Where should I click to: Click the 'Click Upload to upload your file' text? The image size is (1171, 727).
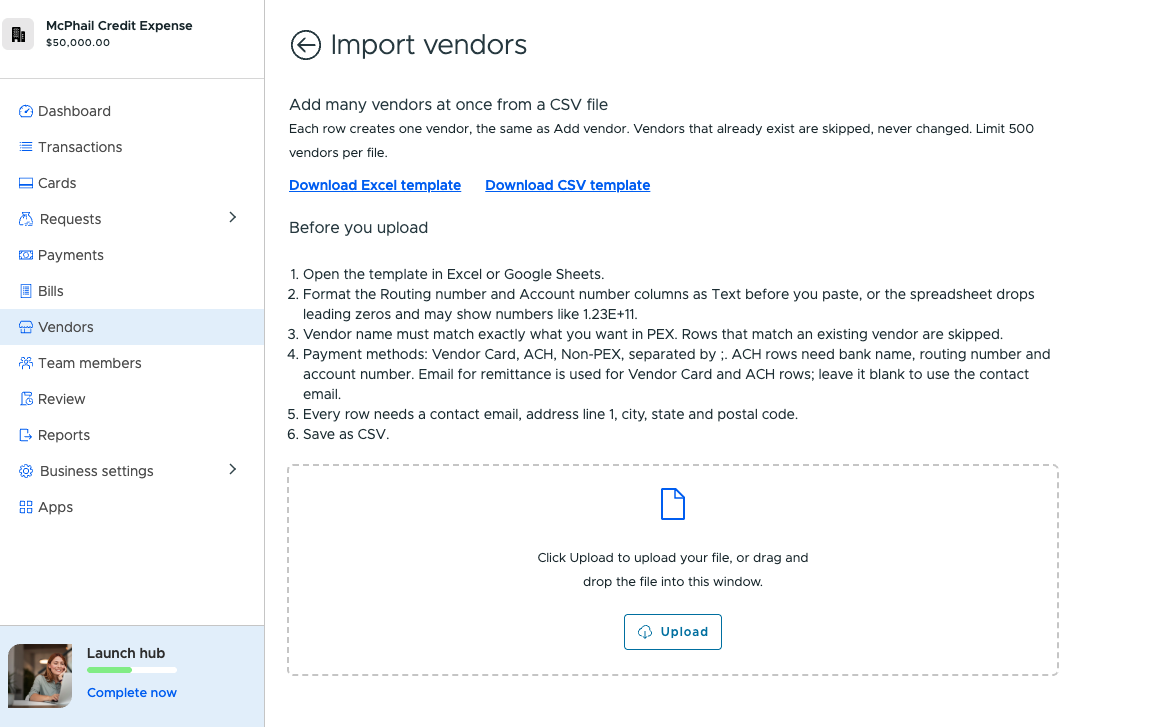(x=673, y=569)
